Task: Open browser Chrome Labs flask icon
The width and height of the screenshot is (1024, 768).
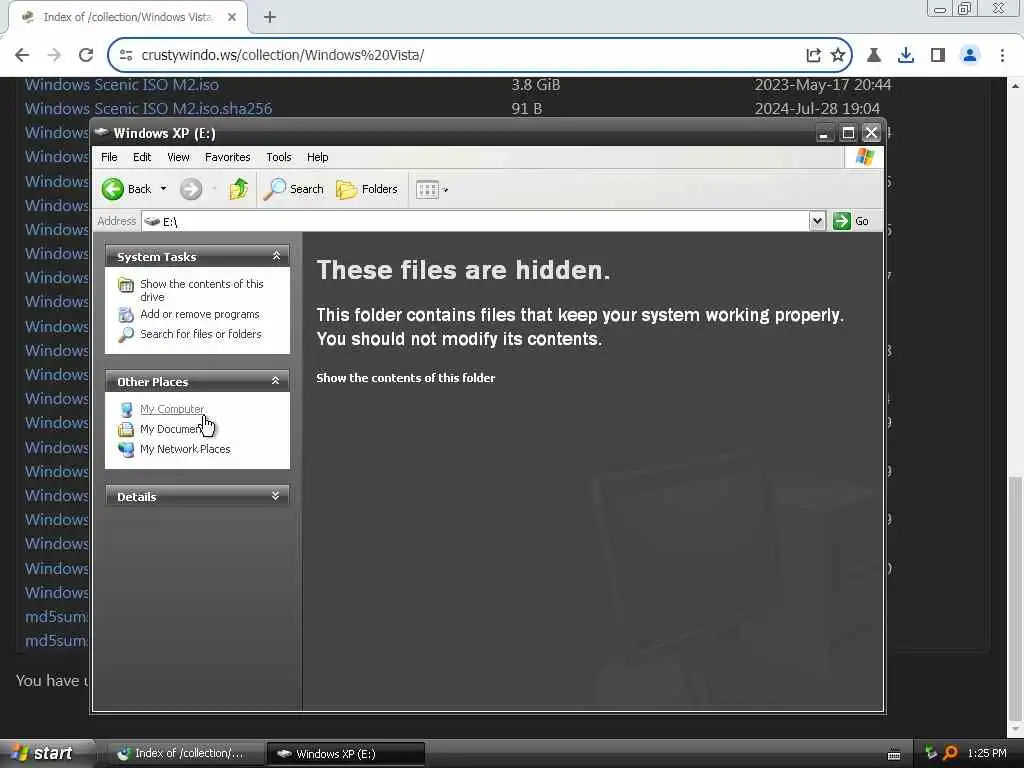Action: pos(873,55)
